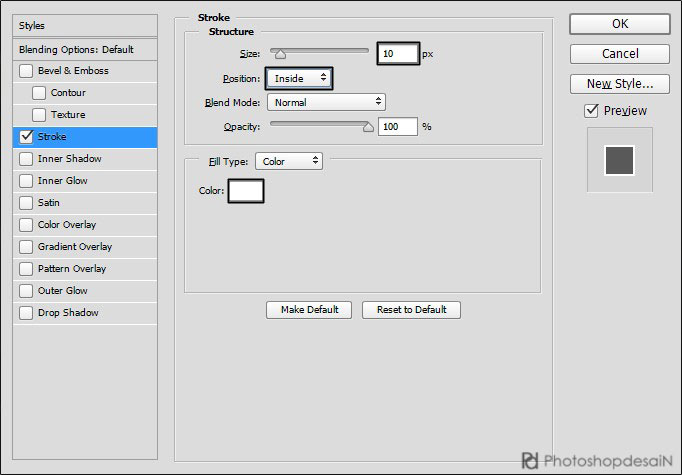Screen dimensions: 682x475
Task: Click the New Style... button
Action: (620, 84)
